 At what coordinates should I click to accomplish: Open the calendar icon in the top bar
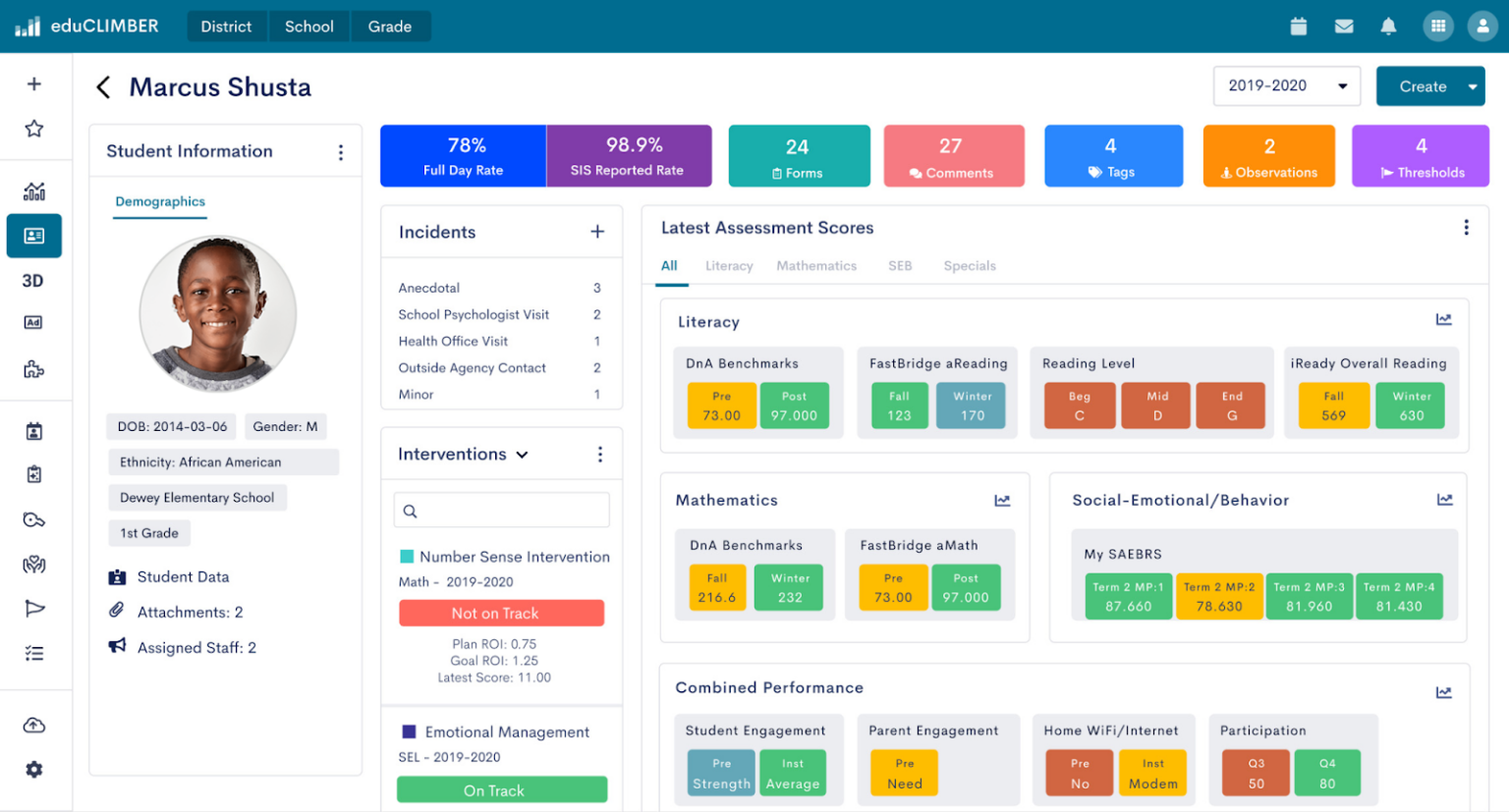(1299, 27)
